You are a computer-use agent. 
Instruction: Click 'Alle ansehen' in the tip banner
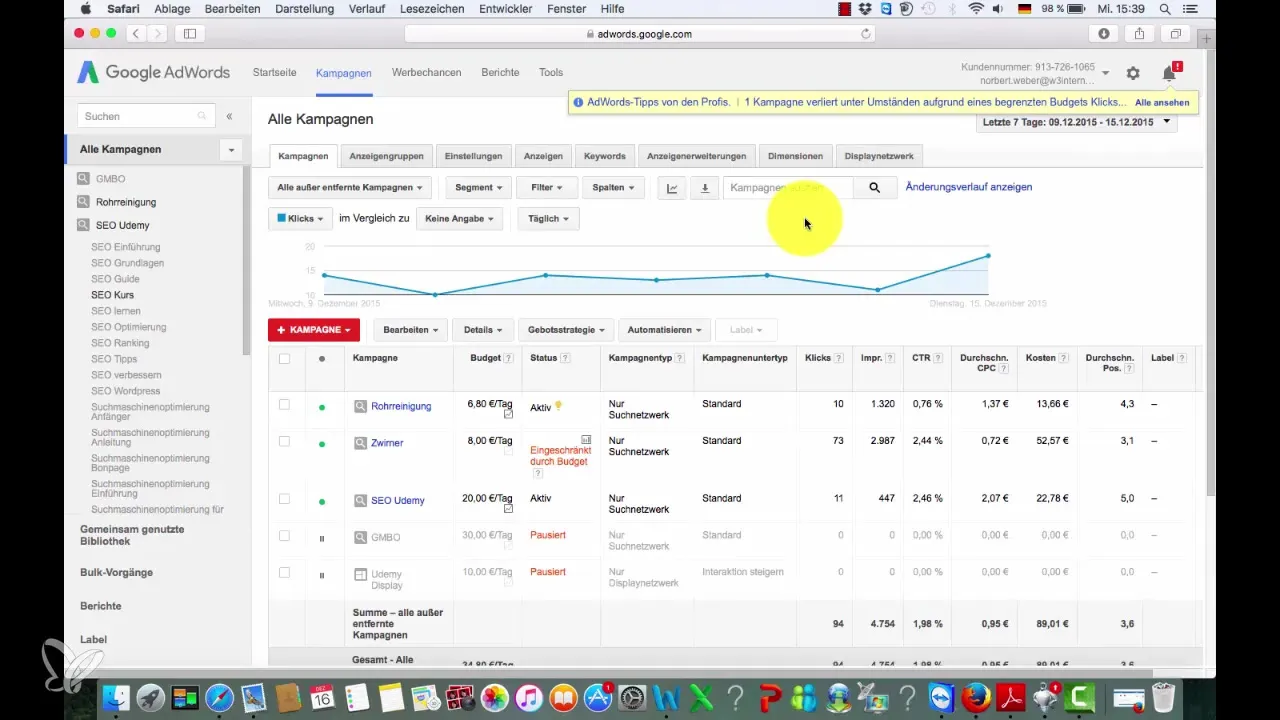(1162, 102)
